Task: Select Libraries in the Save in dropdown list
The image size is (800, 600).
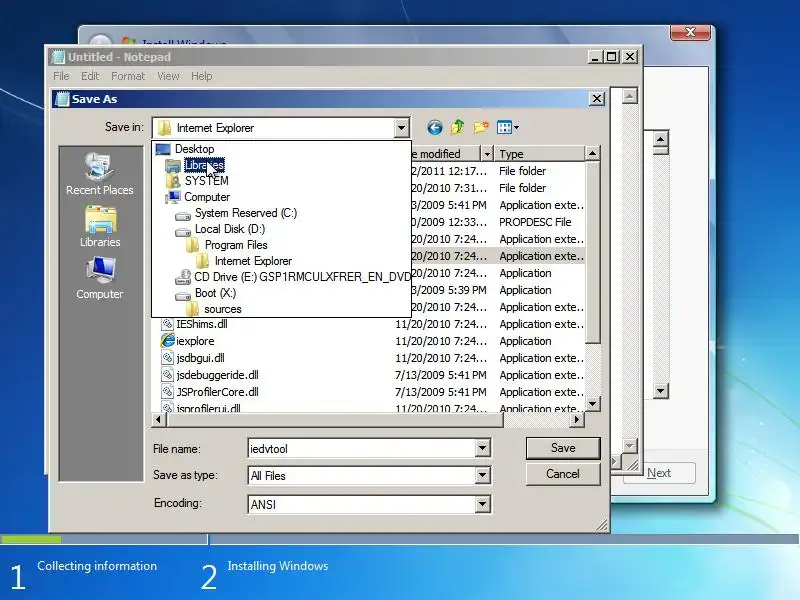Action: [x=204, y=165]
